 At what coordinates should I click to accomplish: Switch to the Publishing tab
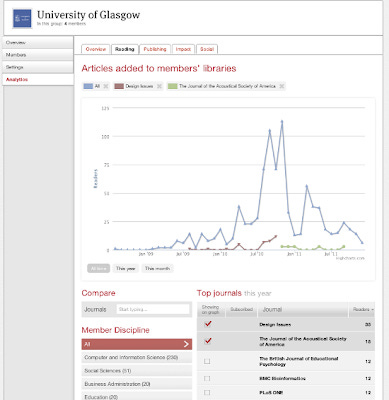(155, 49)
